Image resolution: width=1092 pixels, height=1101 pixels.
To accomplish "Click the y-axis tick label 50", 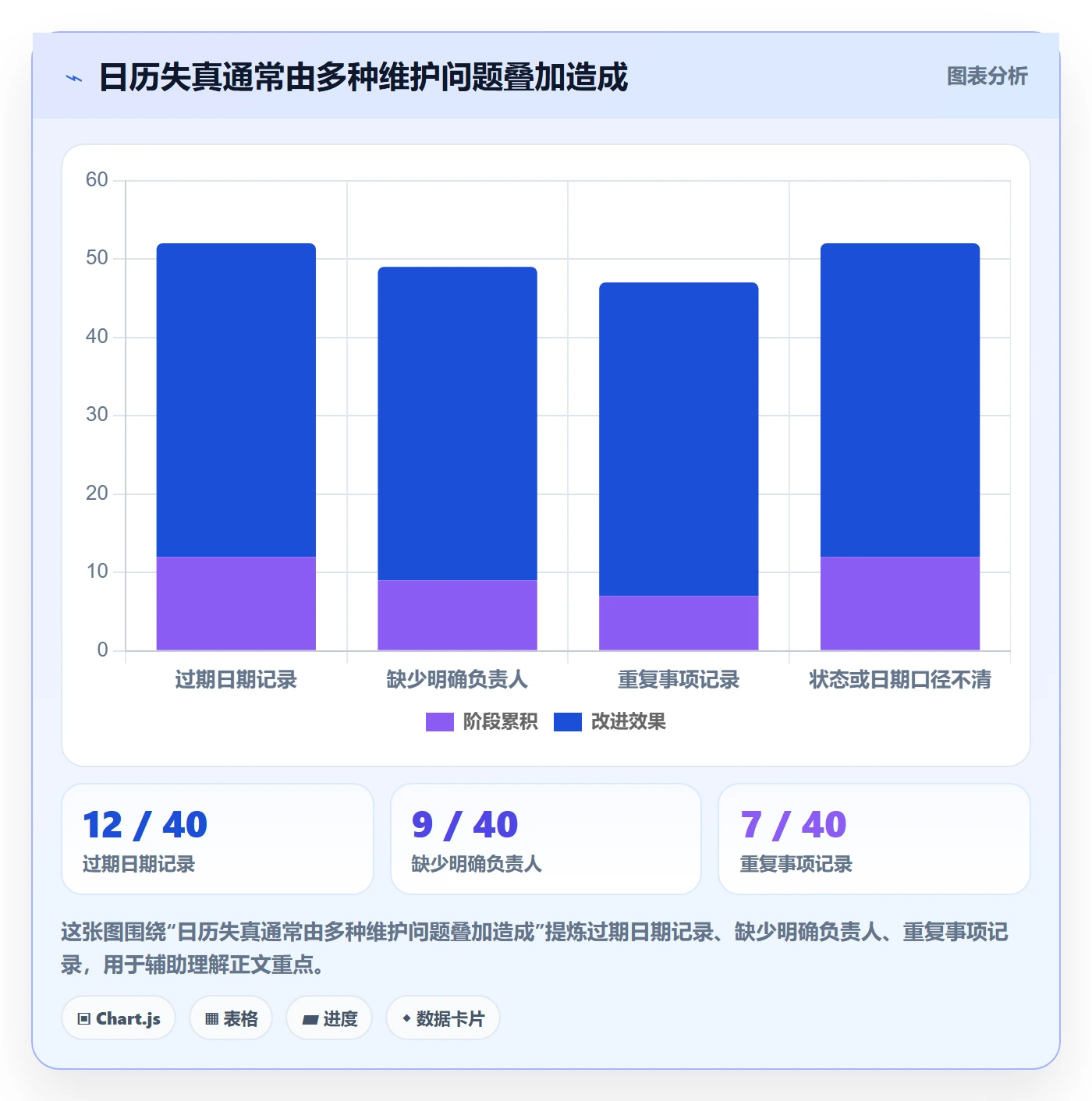I will coord(97,258).
